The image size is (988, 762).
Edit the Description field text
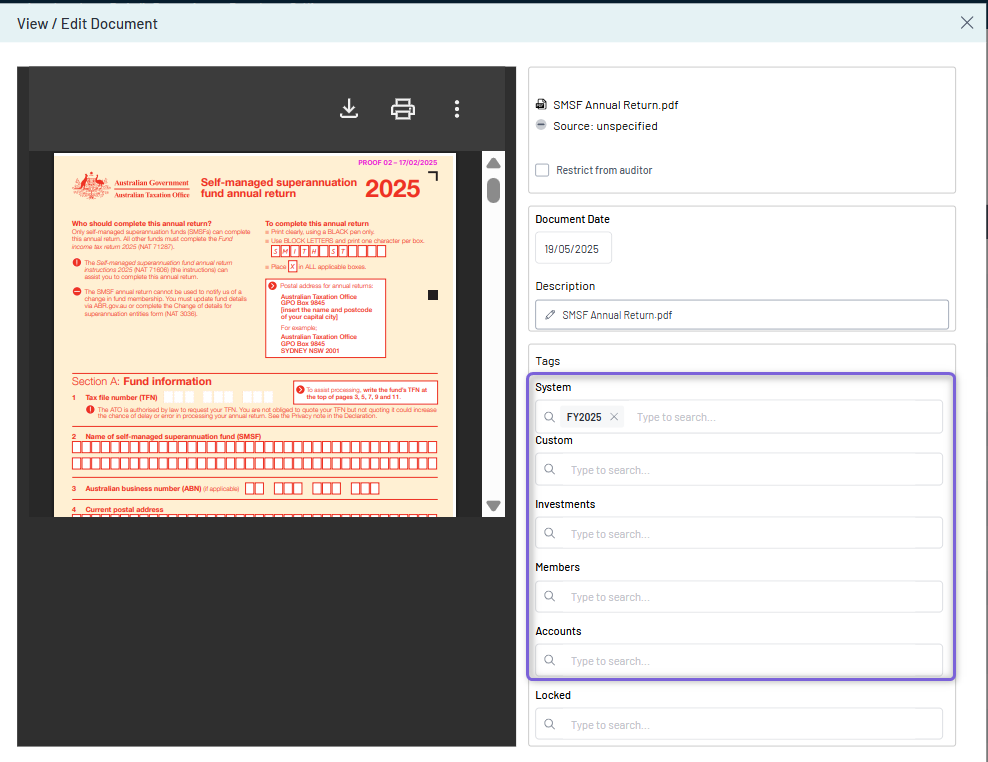(x=742, y=315)
